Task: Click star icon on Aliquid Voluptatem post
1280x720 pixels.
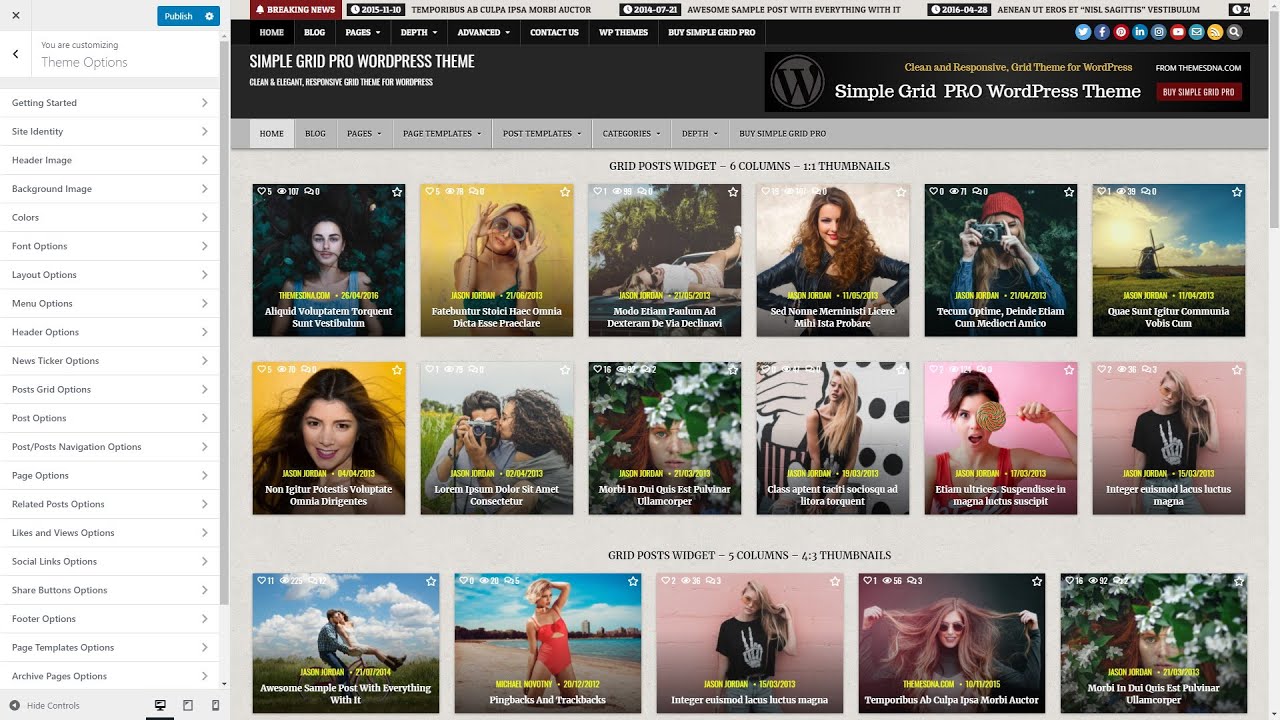Action: click(x=396, y=192)
